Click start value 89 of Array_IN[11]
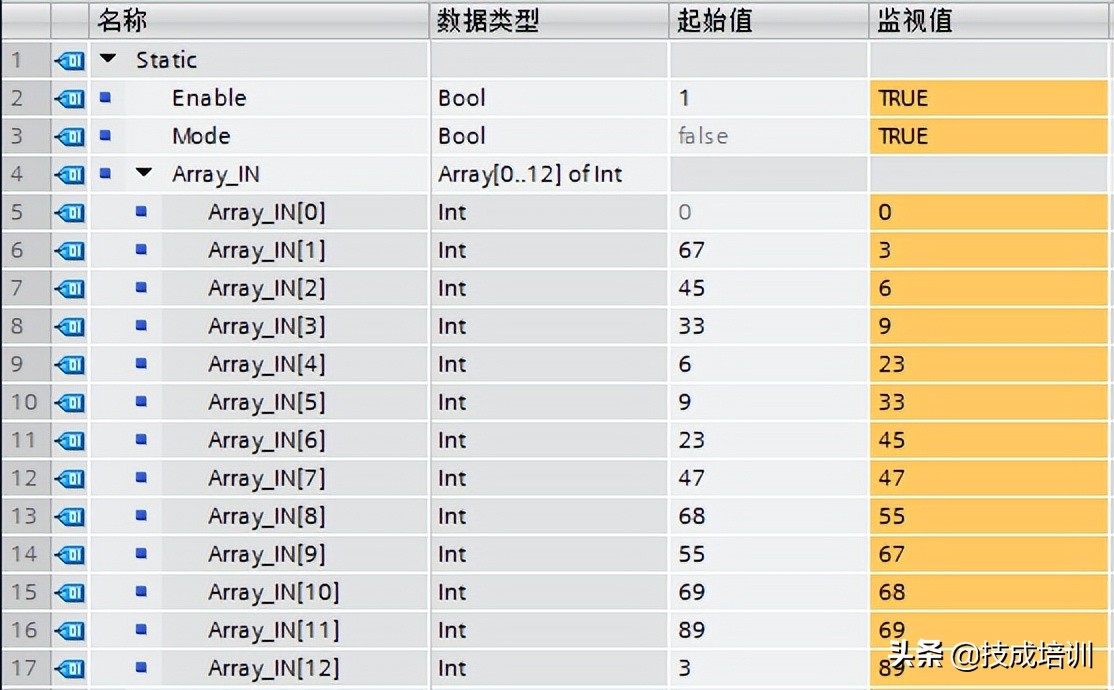 [x=691, y=630]
